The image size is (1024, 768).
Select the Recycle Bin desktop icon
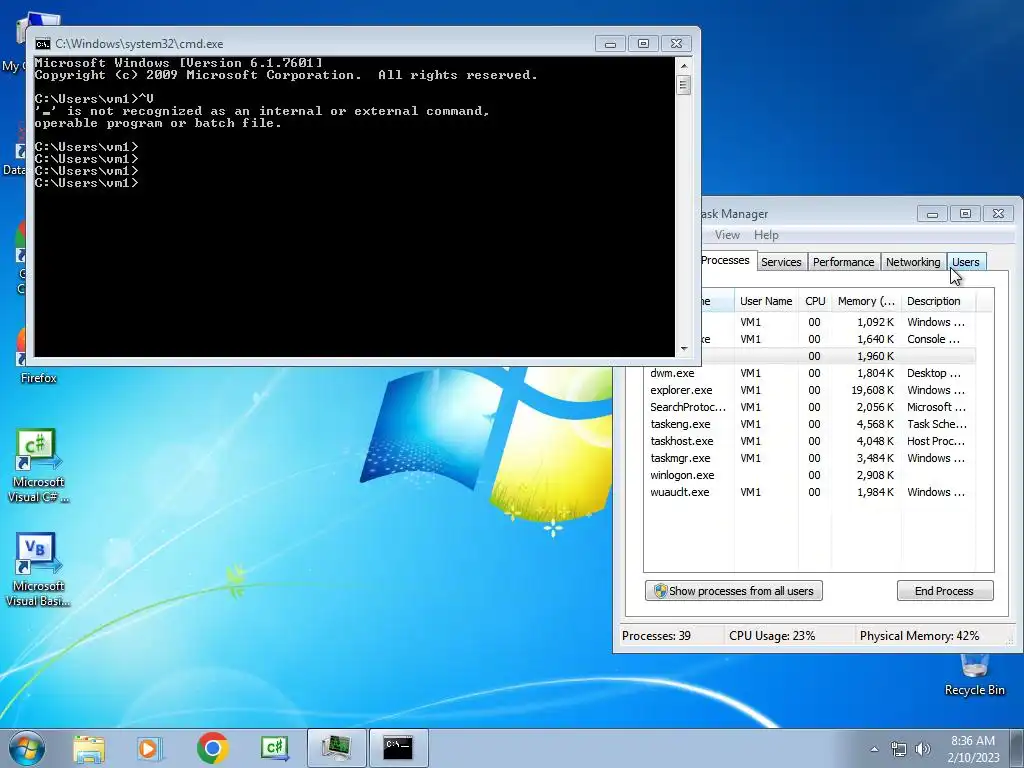(974, 675)
